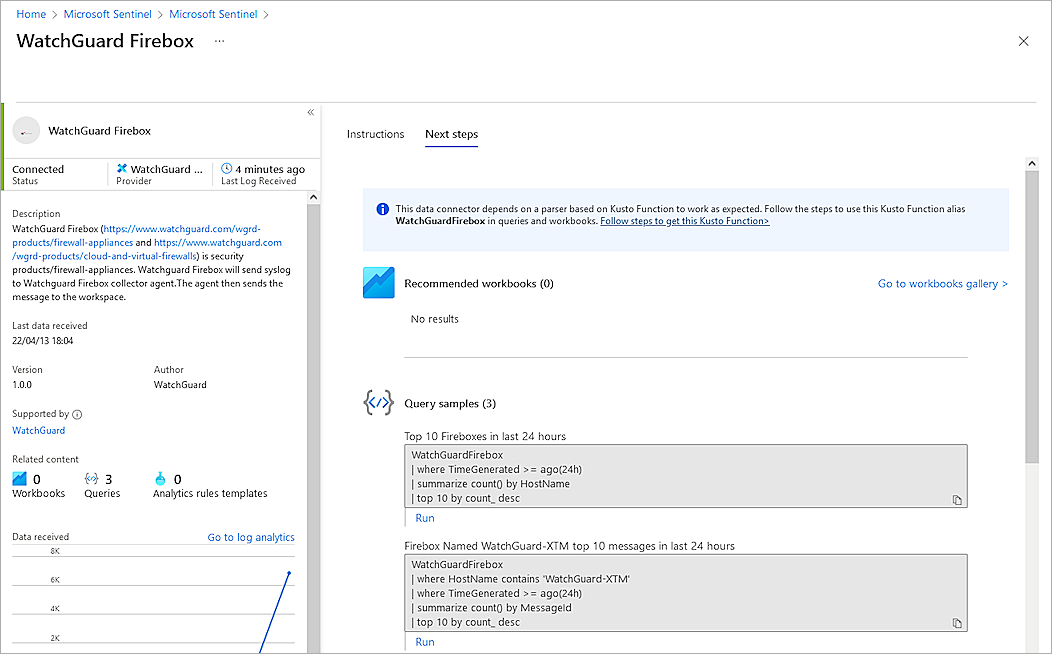
Task: Run the Top 10 Fireboxes query
Action: (424, 517)
